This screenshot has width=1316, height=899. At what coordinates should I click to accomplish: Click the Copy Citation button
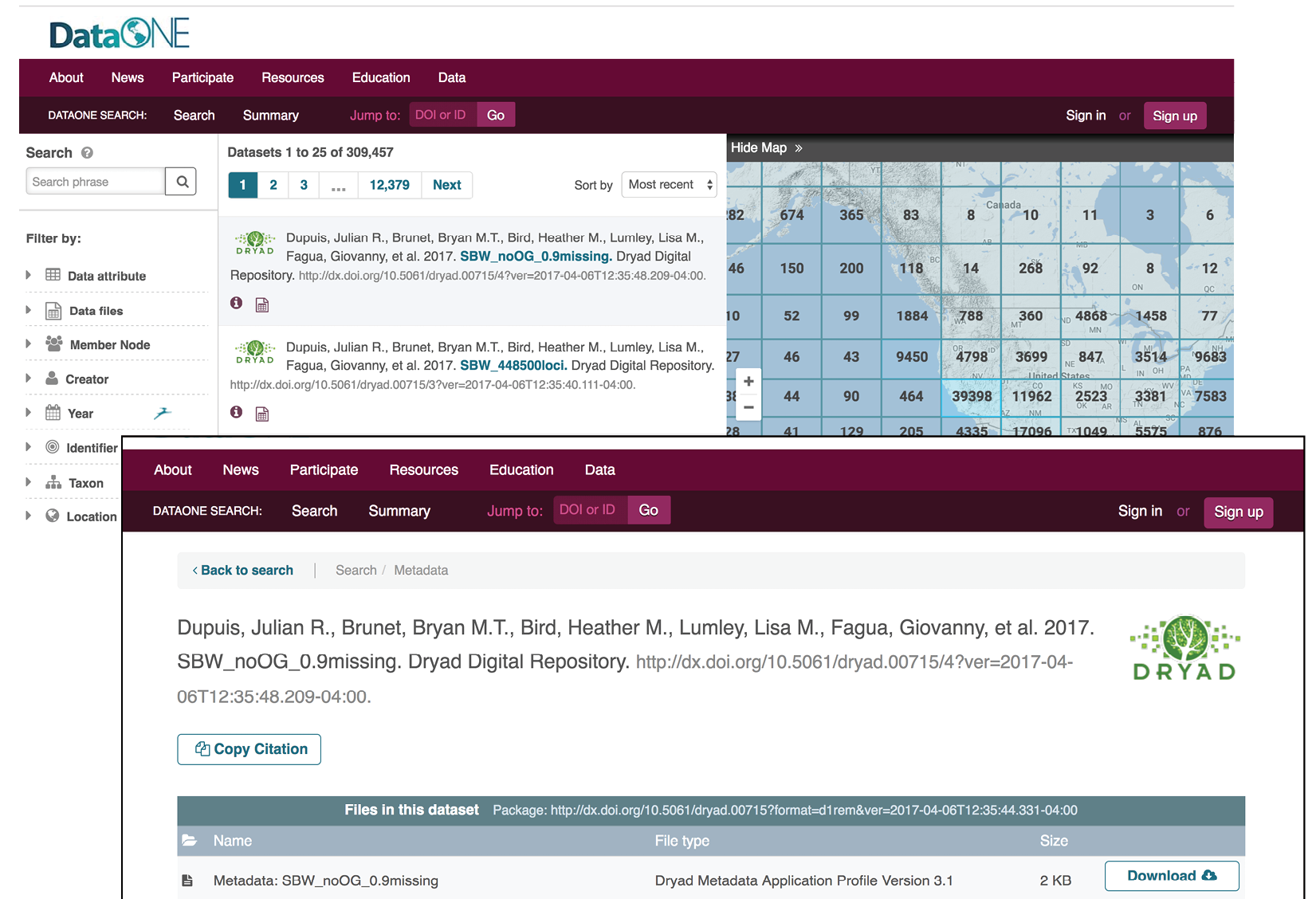click(x=248, y=748)
